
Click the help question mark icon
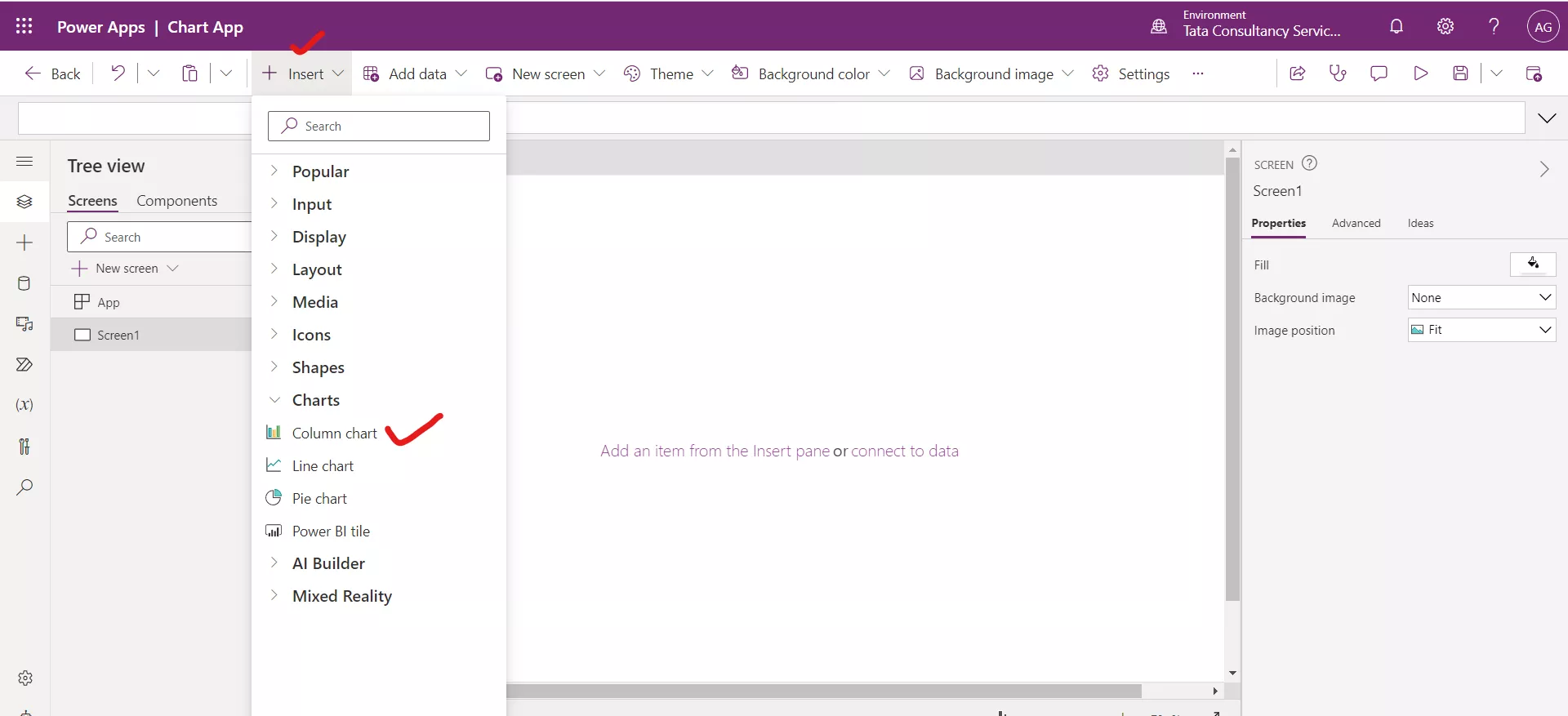pyautogui.click(x=1494, y=26)
